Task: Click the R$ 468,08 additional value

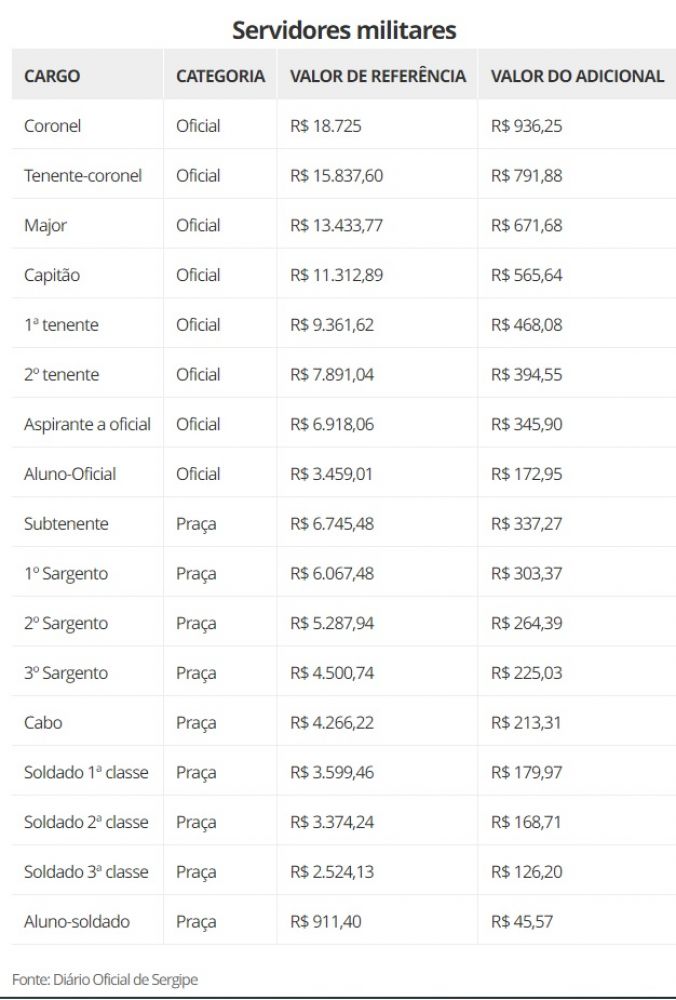Action: coord(526,325)
